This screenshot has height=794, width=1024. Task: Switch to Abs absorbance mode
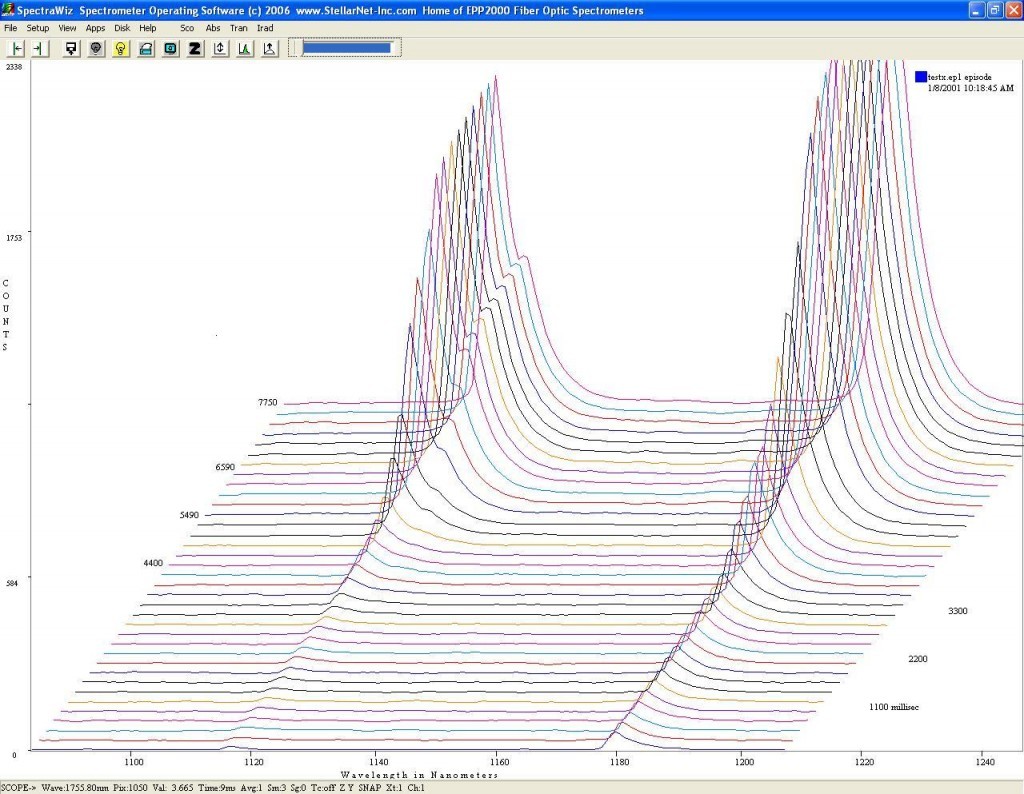click(213, 28)
